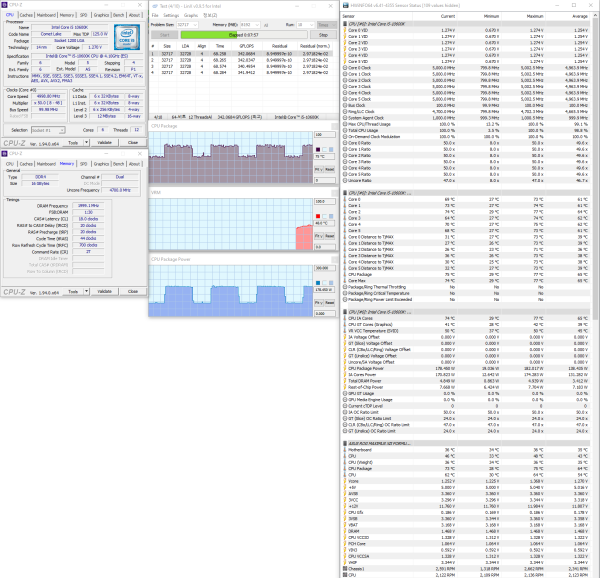This screenshot has height=578, width=600.
Task: Open the Graphs menu in LinX
Action: (x=189, y=15)
